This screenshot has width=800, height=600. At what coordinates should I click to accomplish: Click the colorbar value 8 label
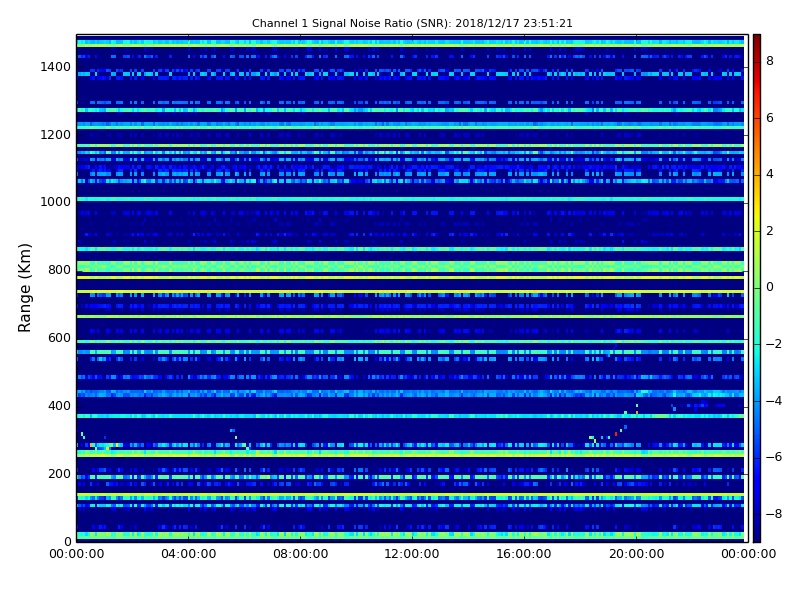(770, 61)
